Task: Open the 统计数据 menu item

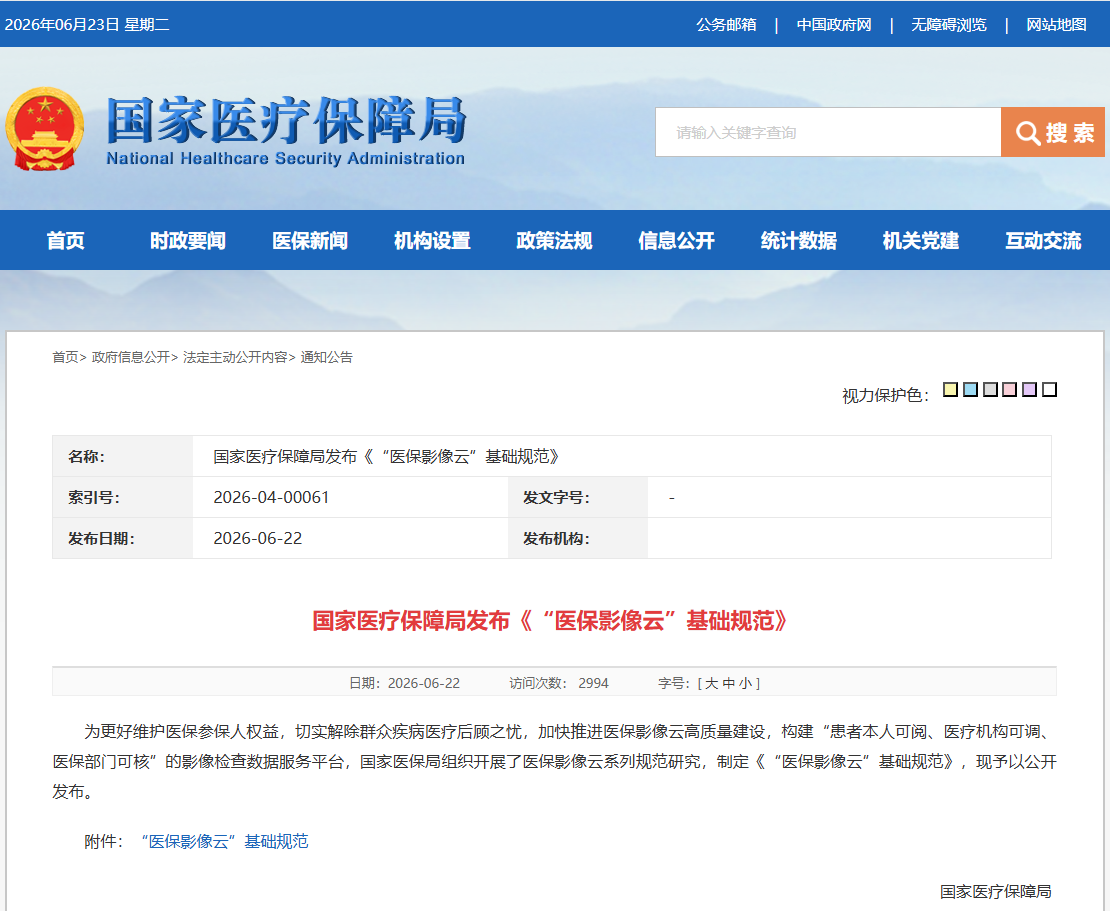Action: (x=799, y=241)
